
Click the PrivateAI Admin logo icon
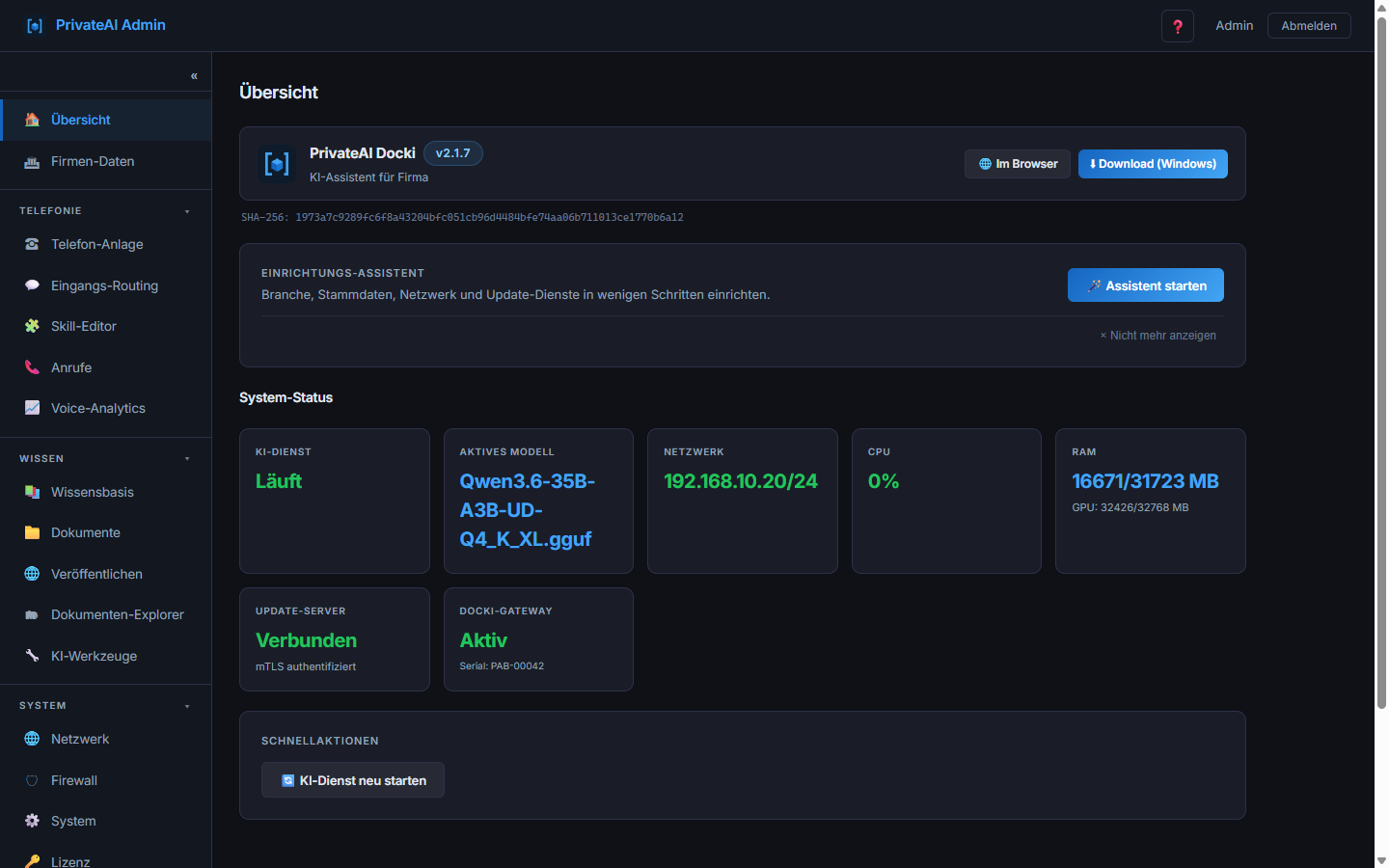[35, 26]
